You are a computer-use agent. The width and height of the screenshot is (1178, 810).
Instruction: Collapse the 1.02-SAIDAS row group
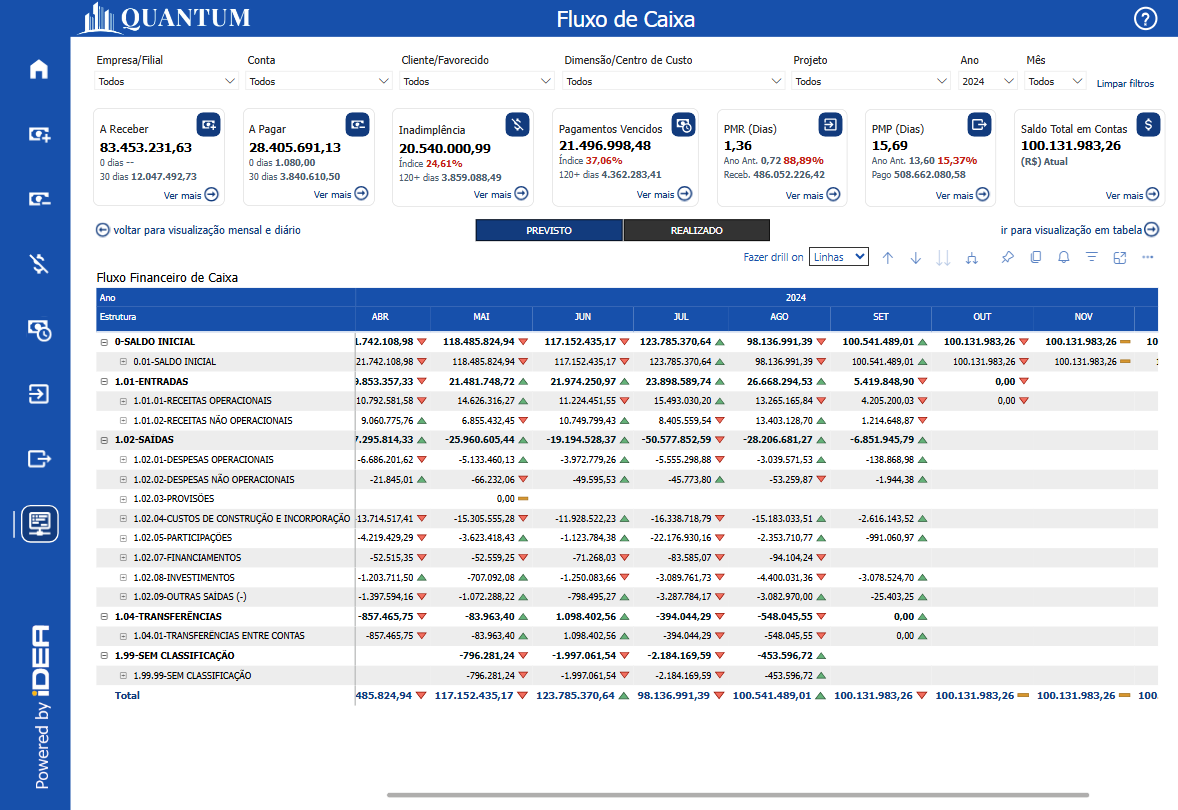pos(104,439)
